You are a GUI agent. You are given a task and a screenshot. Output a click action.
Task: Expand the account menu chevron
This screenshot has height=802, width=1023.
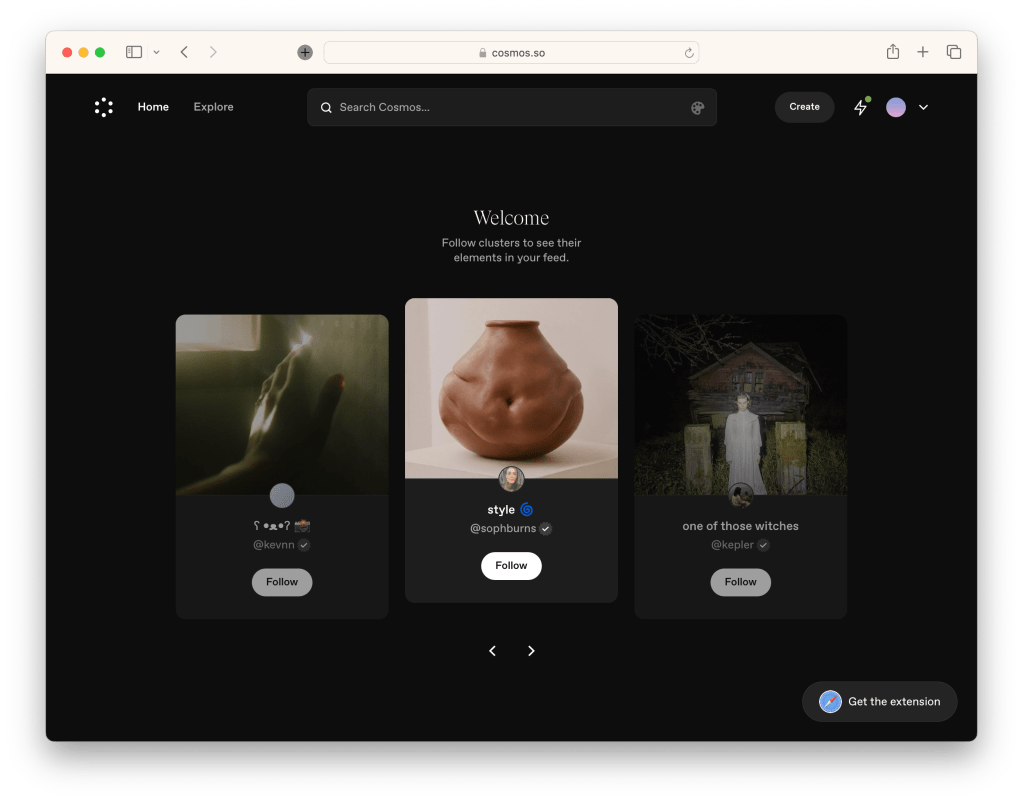pos(923,107)
